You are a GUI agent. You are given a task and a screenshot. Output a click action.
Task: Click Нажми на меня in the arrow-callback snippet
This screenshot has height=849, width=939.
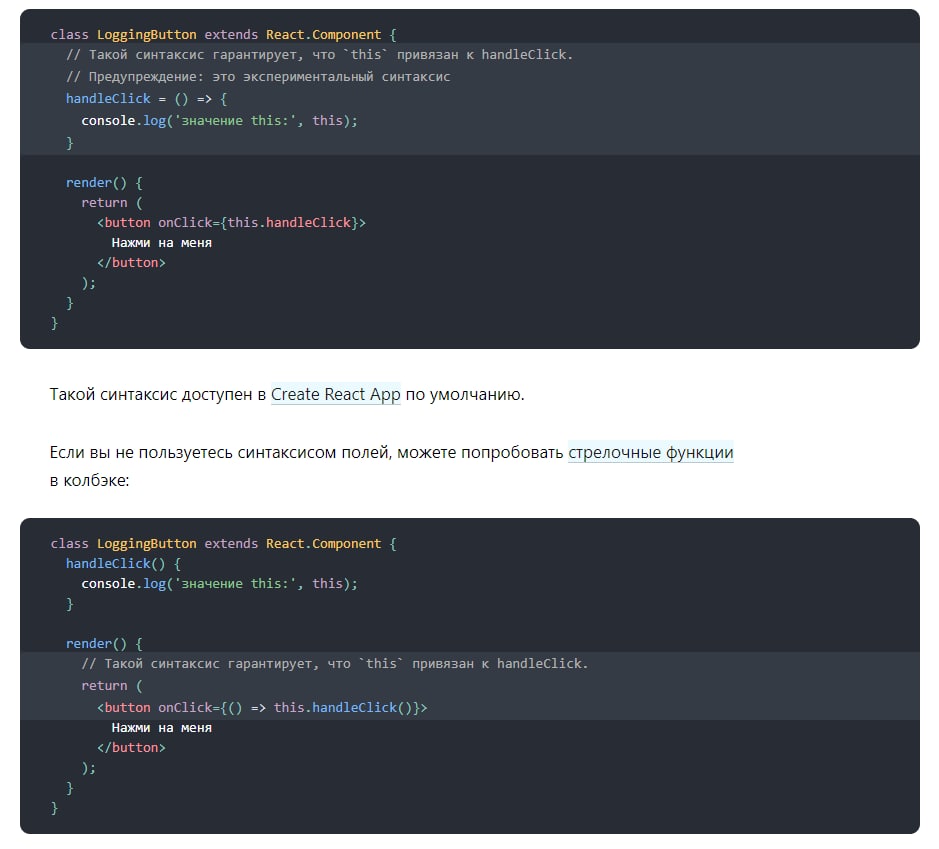(x=162, y=728)
